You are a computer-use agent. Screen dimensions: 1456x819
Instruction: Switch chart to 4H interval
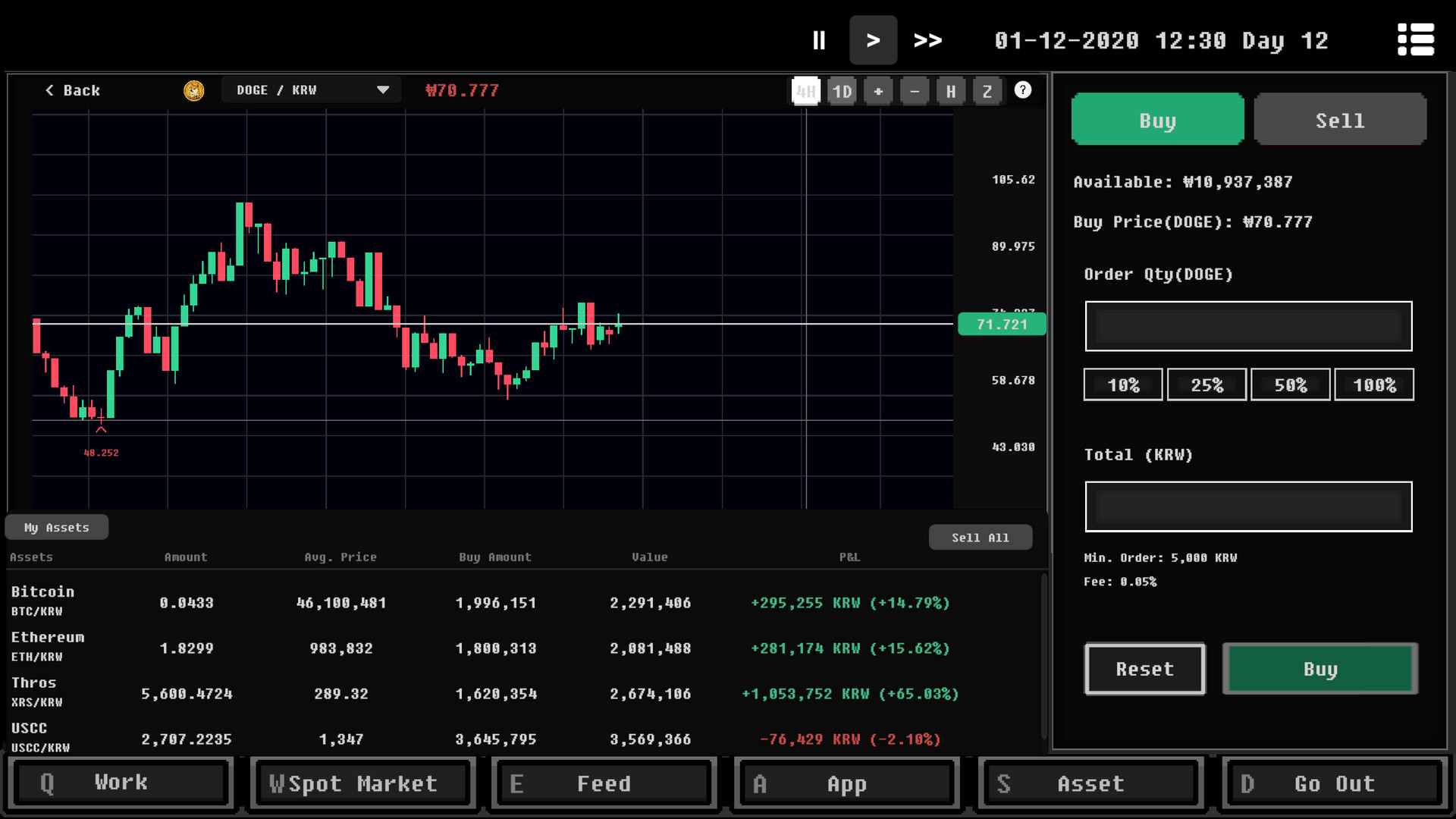805,92
